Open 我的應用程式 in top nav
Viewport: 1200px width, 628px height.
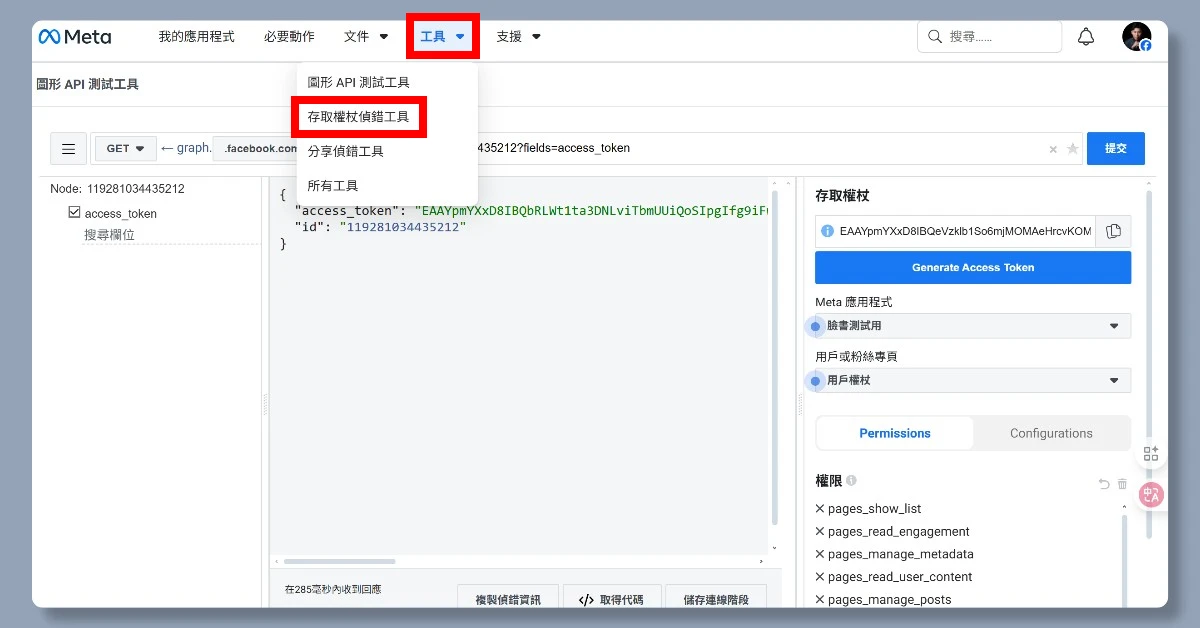[x=196, y=37]
